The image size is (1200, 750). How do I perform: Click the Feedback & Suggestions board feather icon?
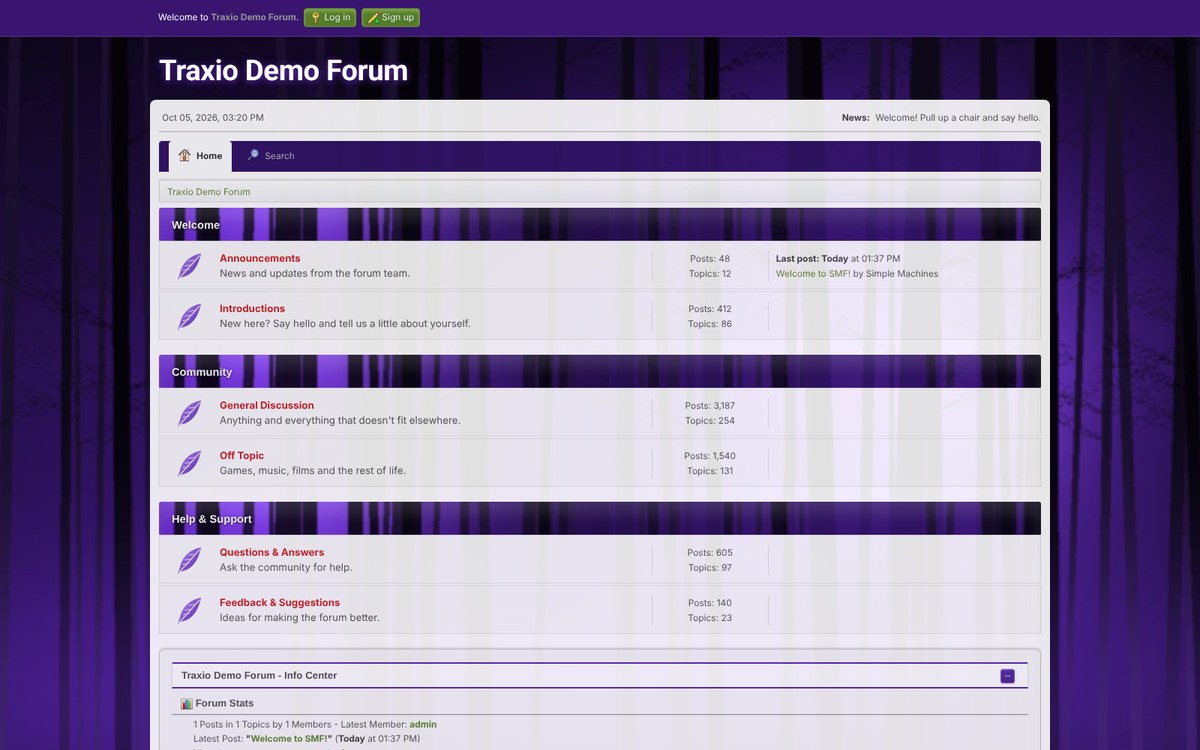click(189, 610)
